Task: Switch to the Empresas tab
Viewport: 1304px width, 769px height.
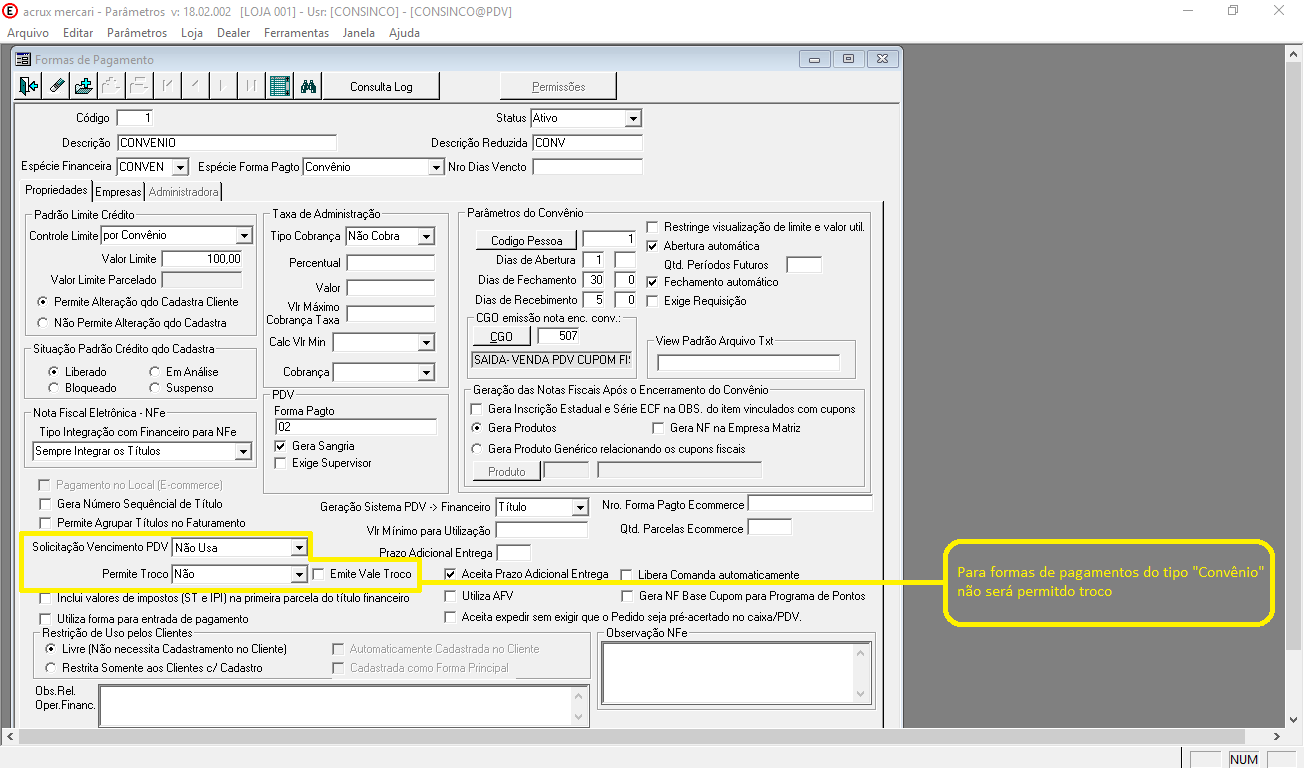Action: (x=119, y=192)
